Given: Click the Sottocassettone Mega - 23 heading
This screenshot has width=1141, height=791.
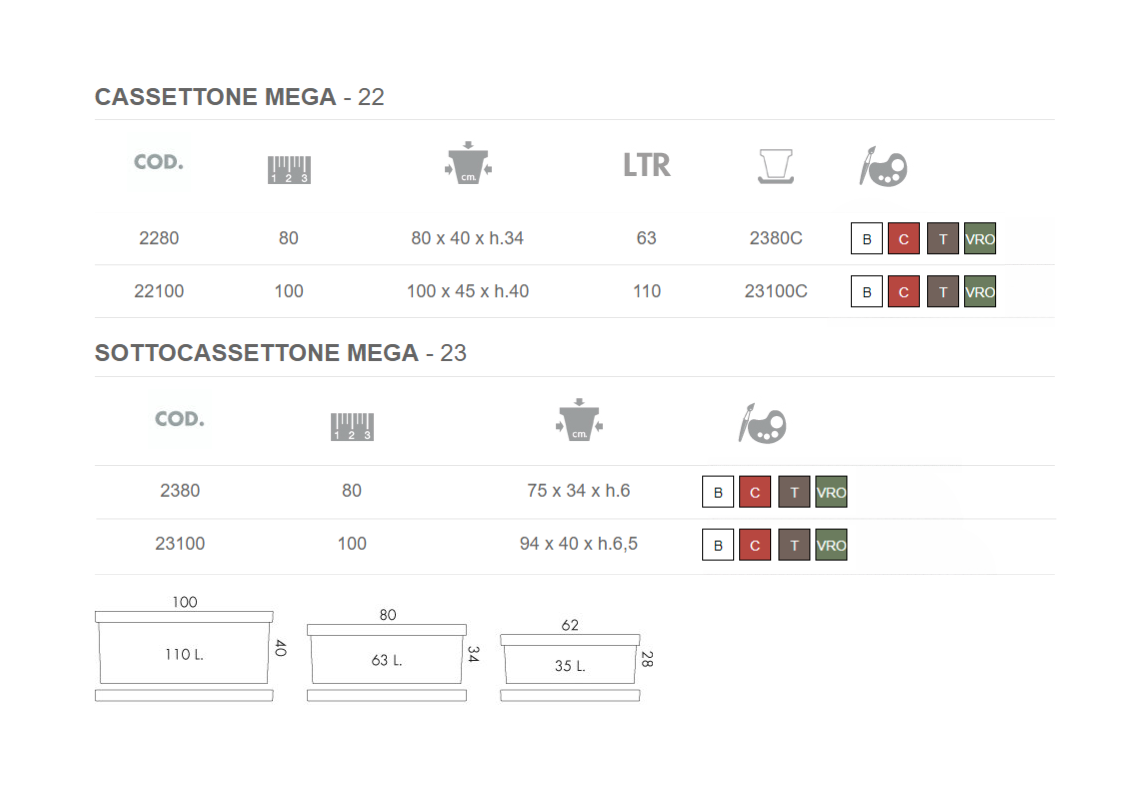Looking at the screenshot, I should tap(280, 353).
